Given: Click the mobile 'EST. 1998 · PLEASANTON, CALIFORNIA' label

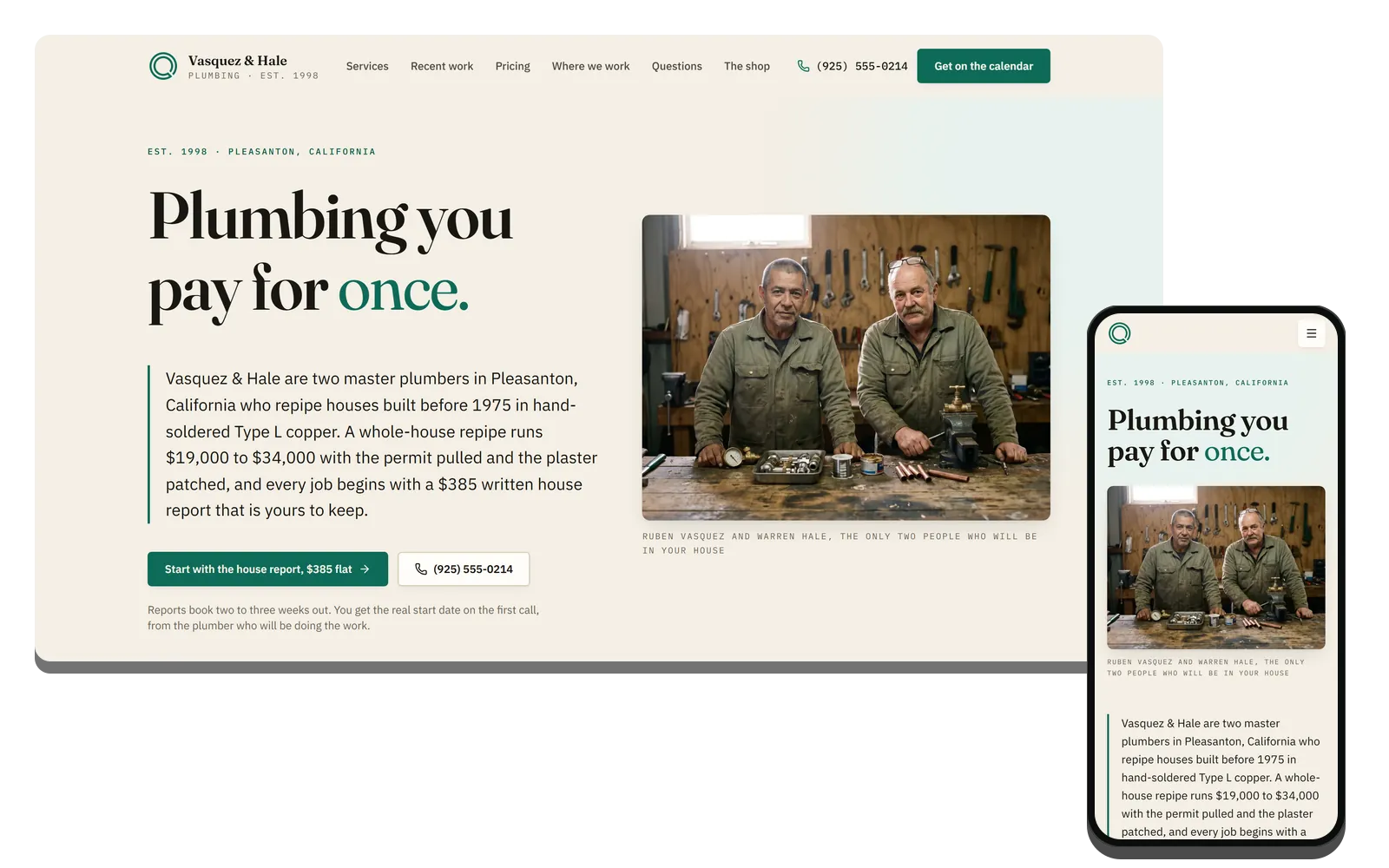Looking at the screenshot, I should coord(1197,383).
